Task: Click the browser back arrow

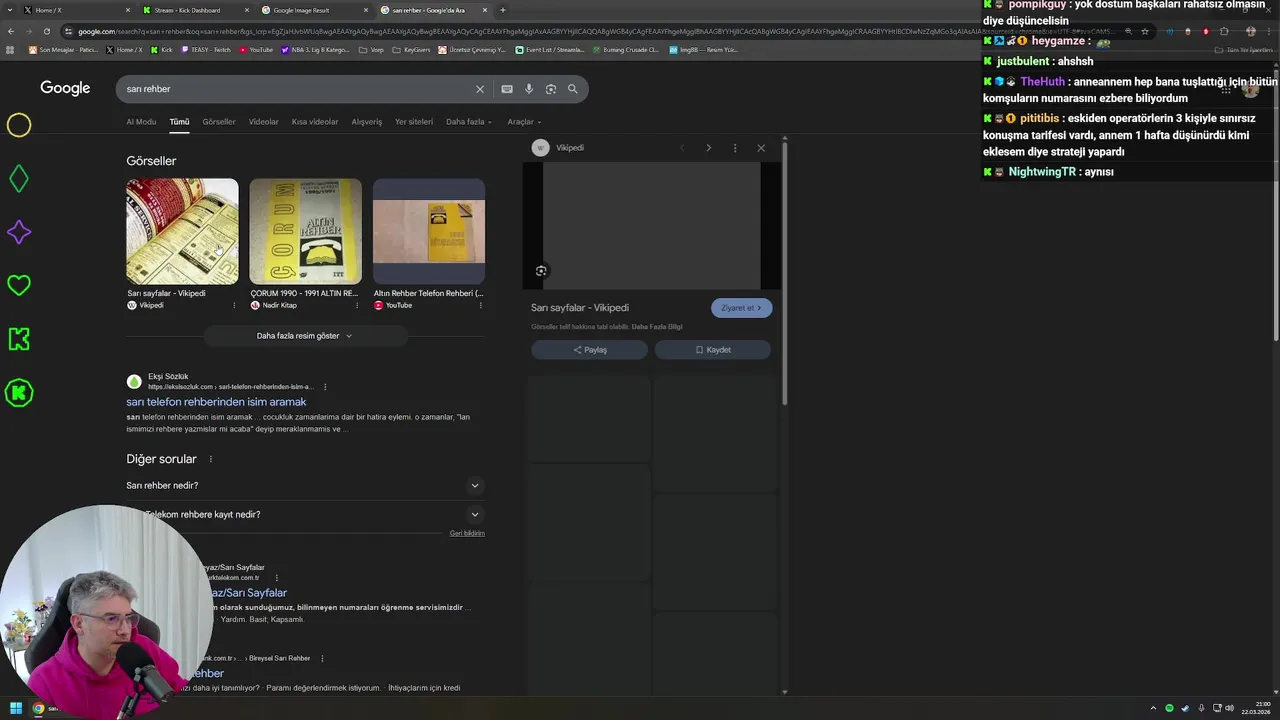Action: 11,31
